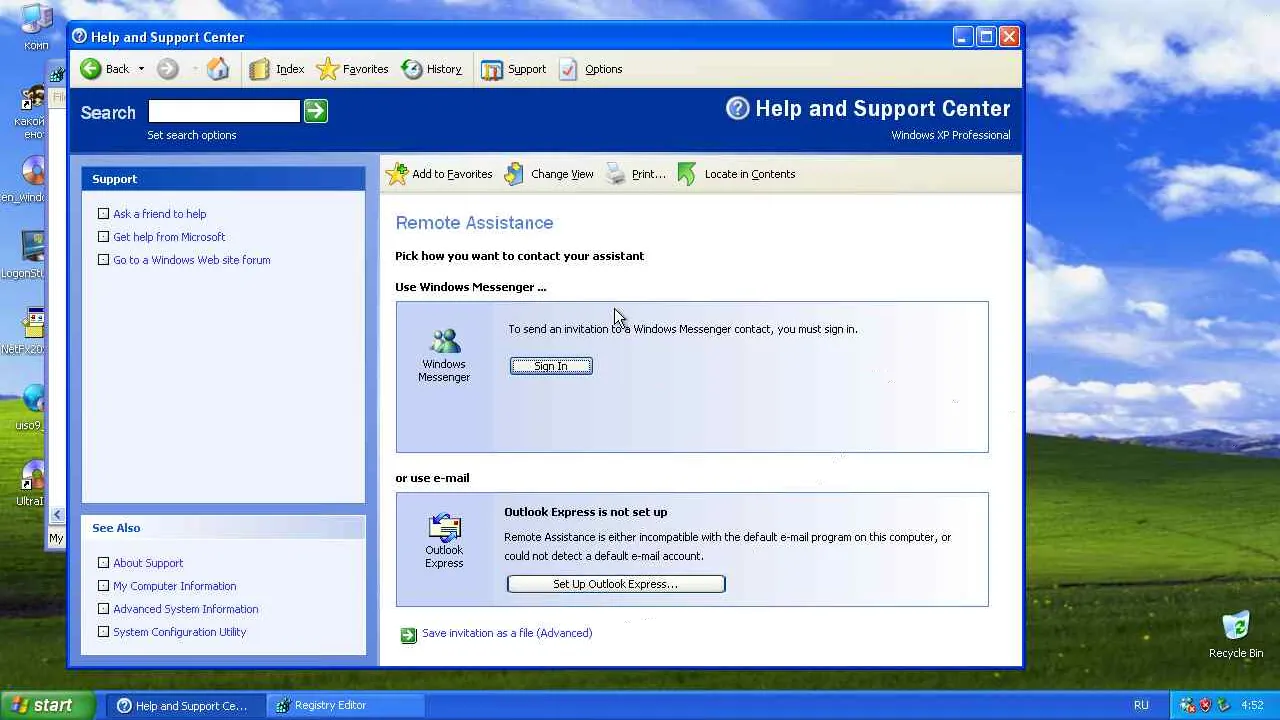Click Change View in the content toolbar
The image size is (1280, 720).
point(549,174)
